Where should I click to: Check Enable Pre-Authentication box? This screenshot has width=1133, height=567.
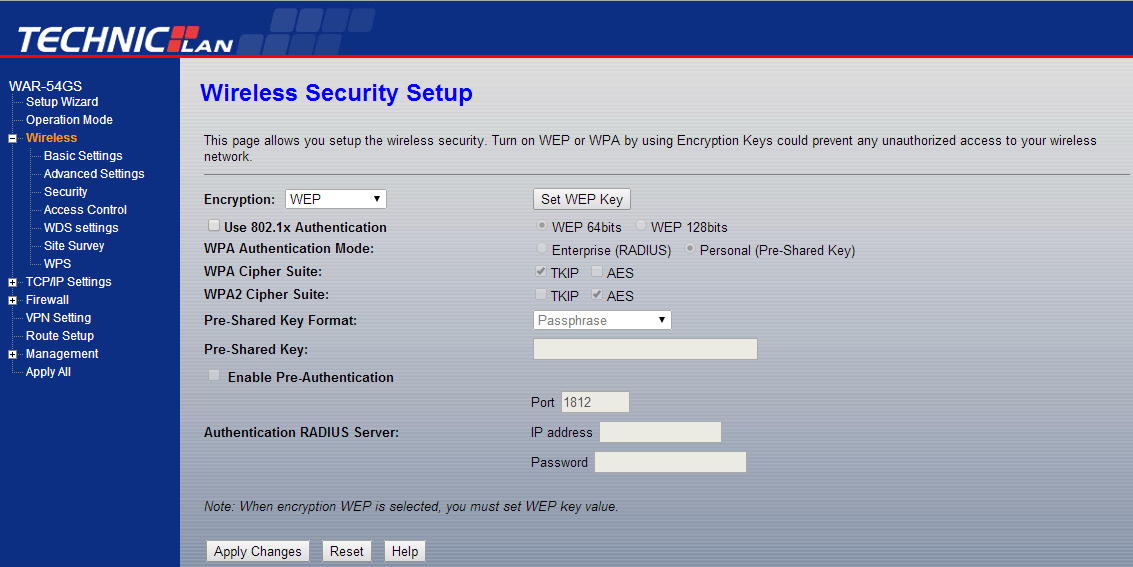[x=214, y=376]
